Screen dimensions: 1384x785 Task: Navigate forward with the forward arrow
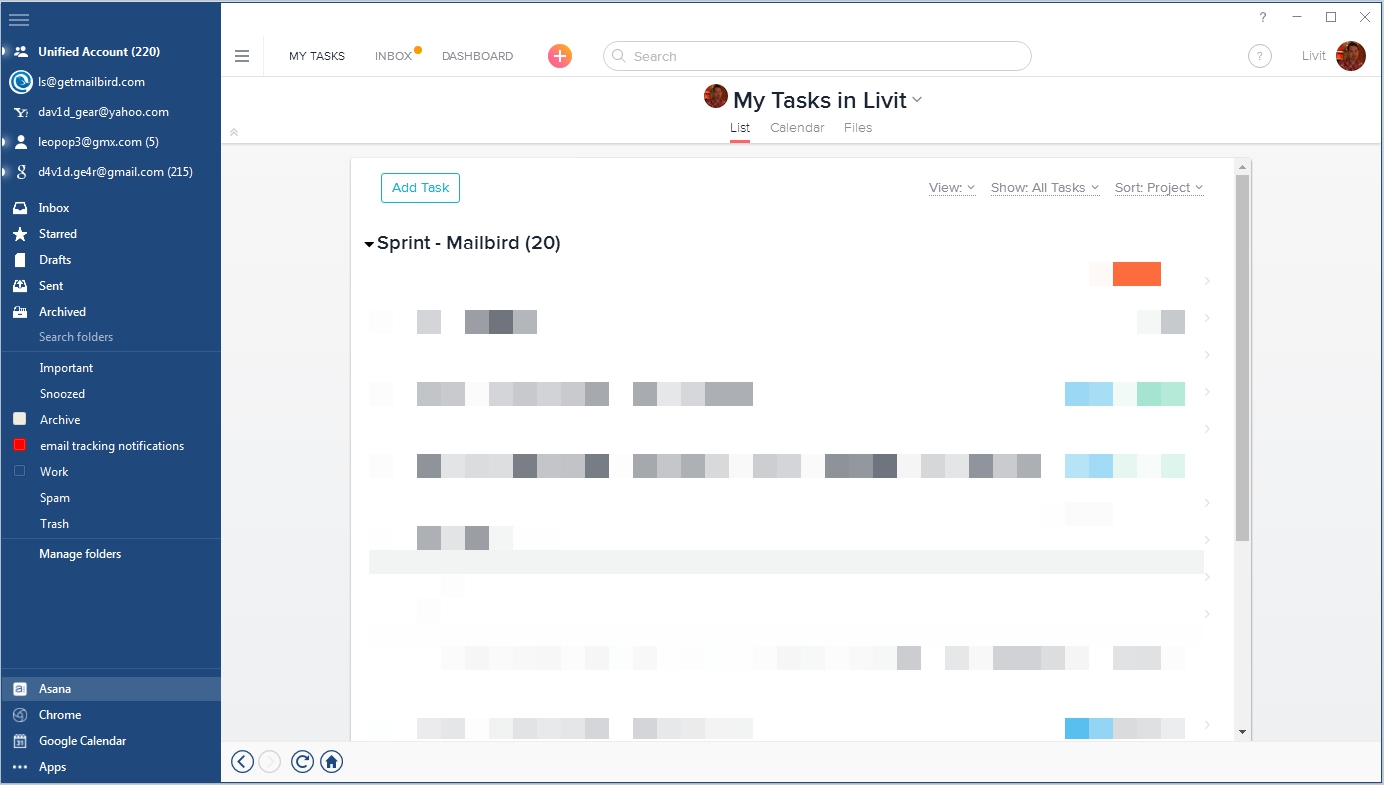(x=270, y=762)
